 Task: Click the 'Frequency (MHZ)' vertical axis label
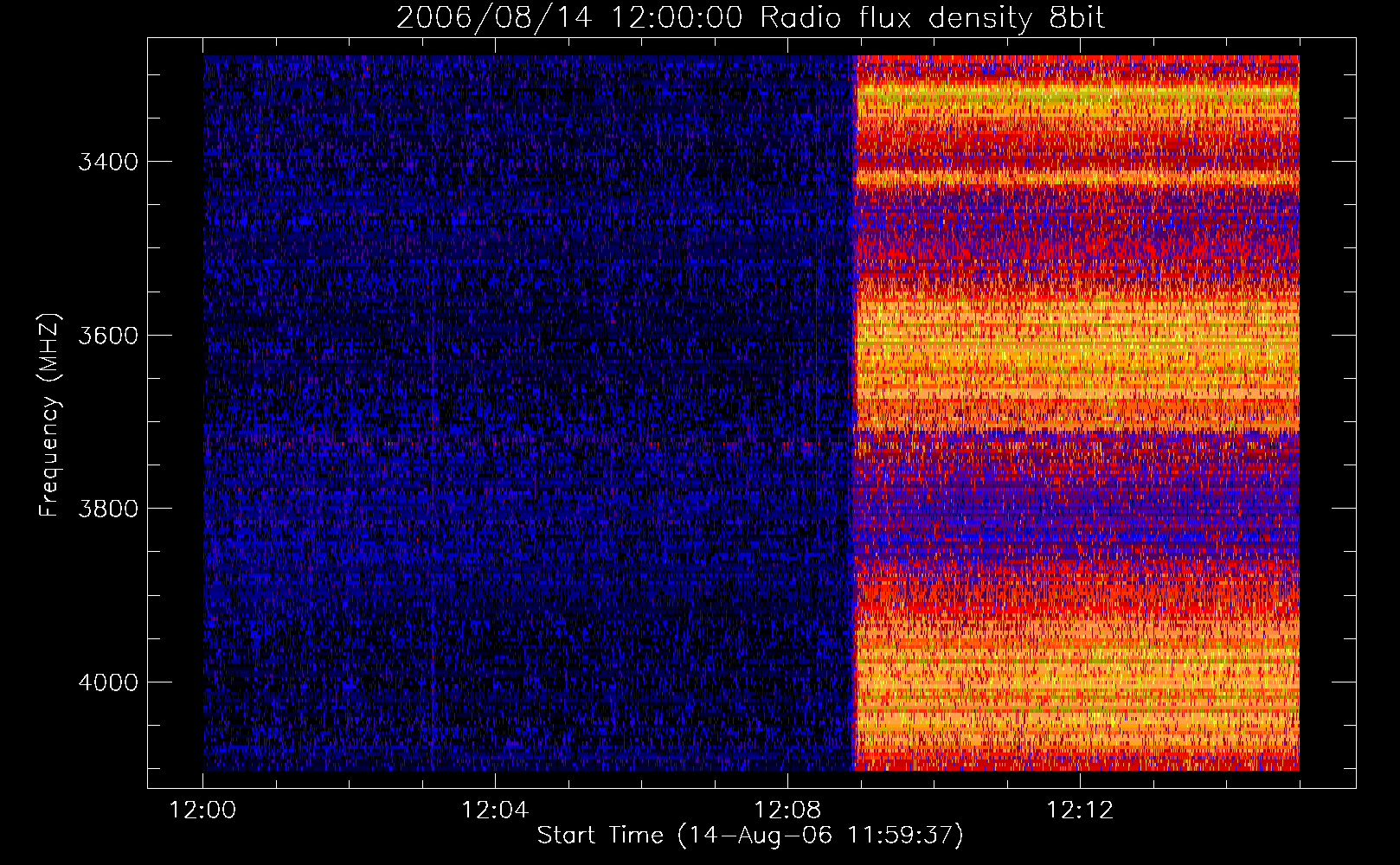(49, 415)
